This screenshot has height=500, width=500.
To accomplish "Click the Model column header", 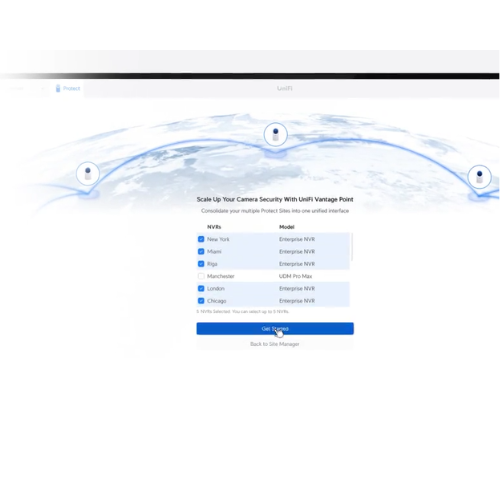I will (287, 227).
